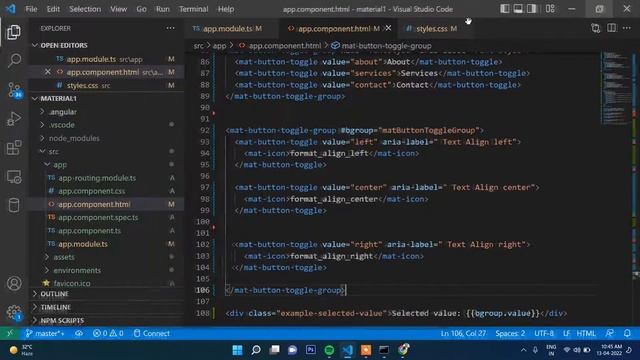Open Chrome from the taskbar

404,350
